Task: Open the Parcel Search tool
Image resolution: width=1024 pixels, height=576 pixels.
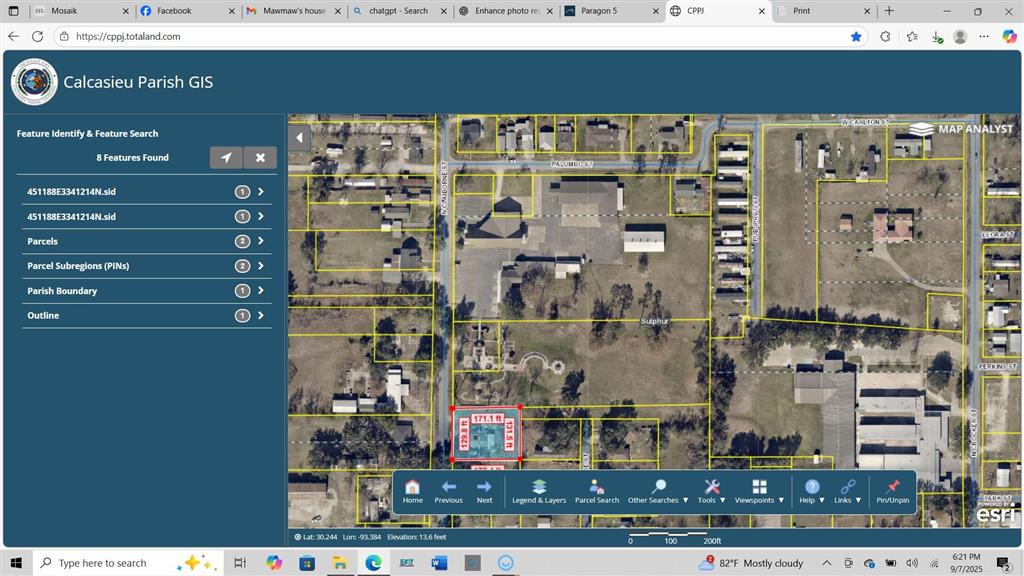Action: [x=596, y=492]
